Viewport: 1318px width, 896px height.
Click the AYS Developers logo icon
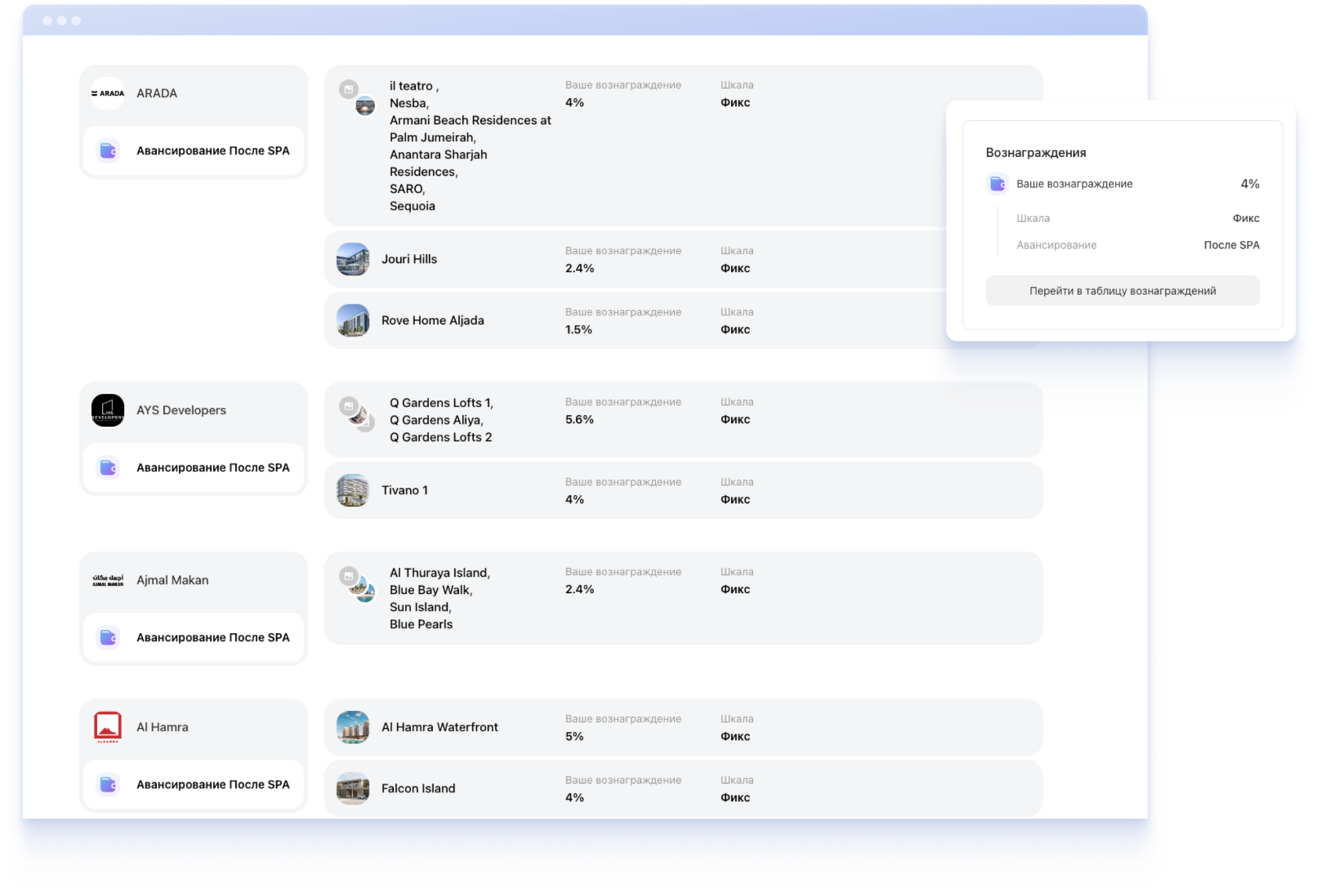(107, 410)
